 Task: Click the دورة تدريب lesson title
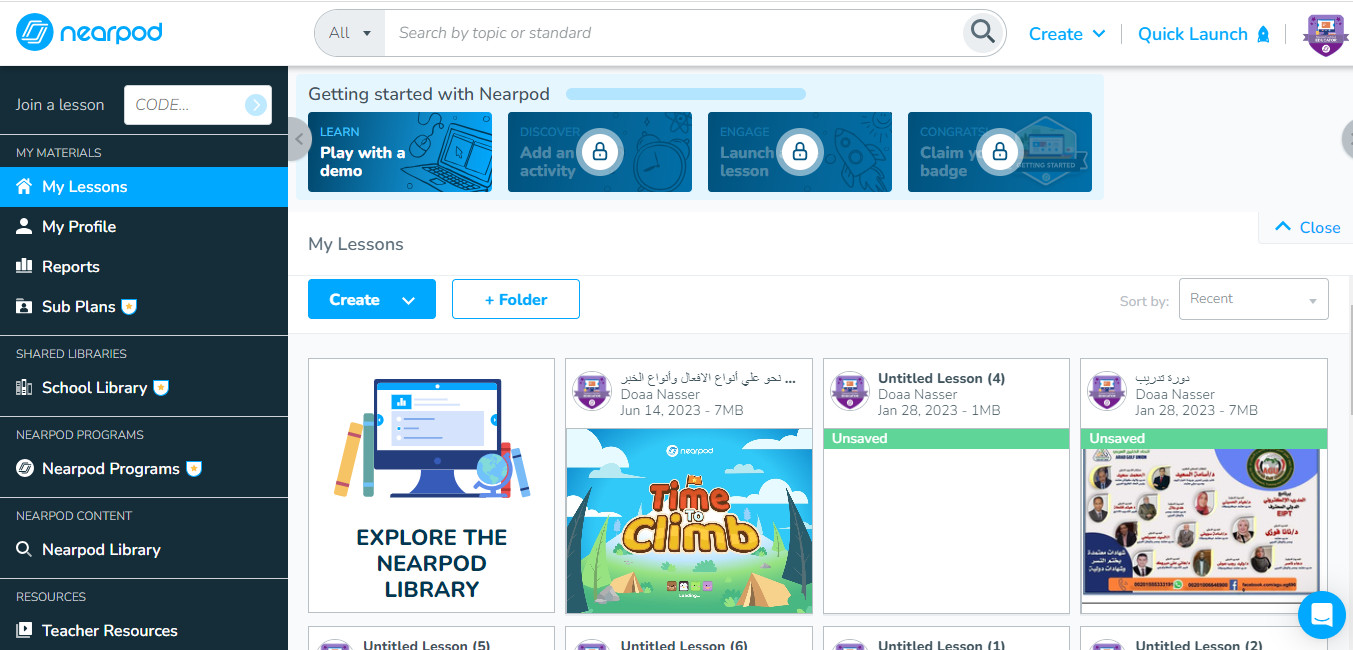[x=1163, y=378]
